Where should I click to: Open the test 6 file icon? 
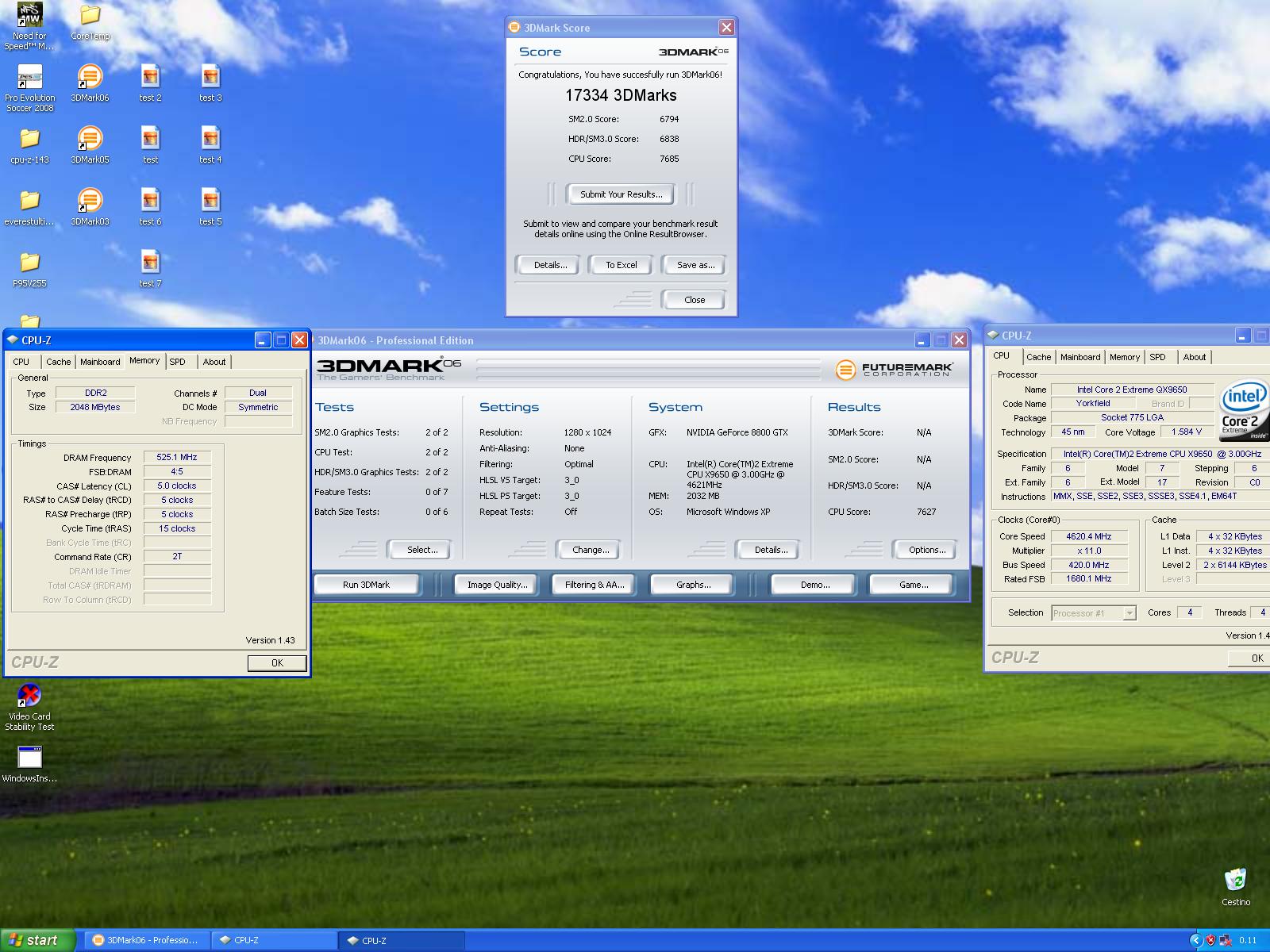[150, 206]
